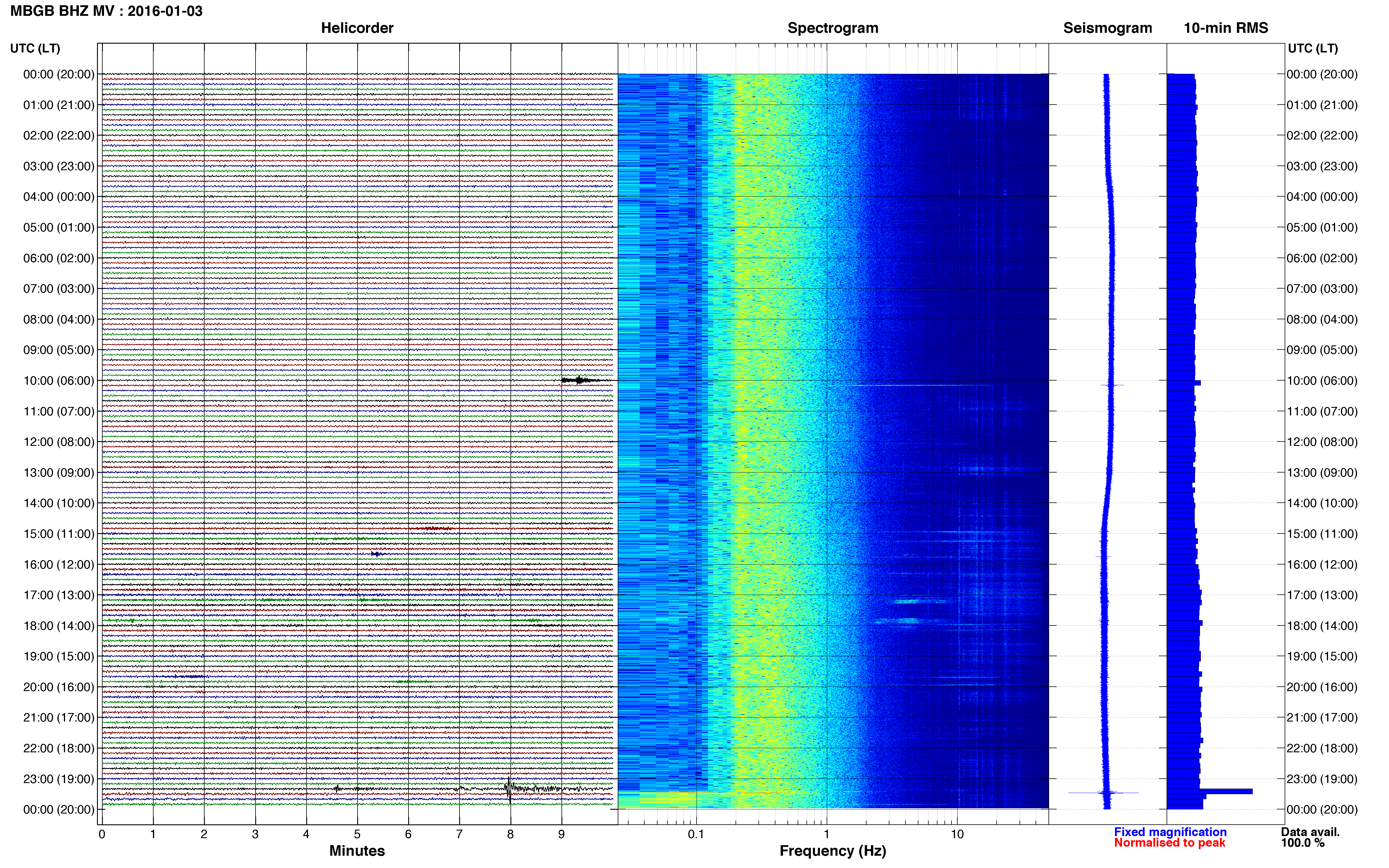This screenshot has height=868, width=1389.
Task: Click the right '07:00 (03:00)' time label
Action: [x=1322, y=289]
